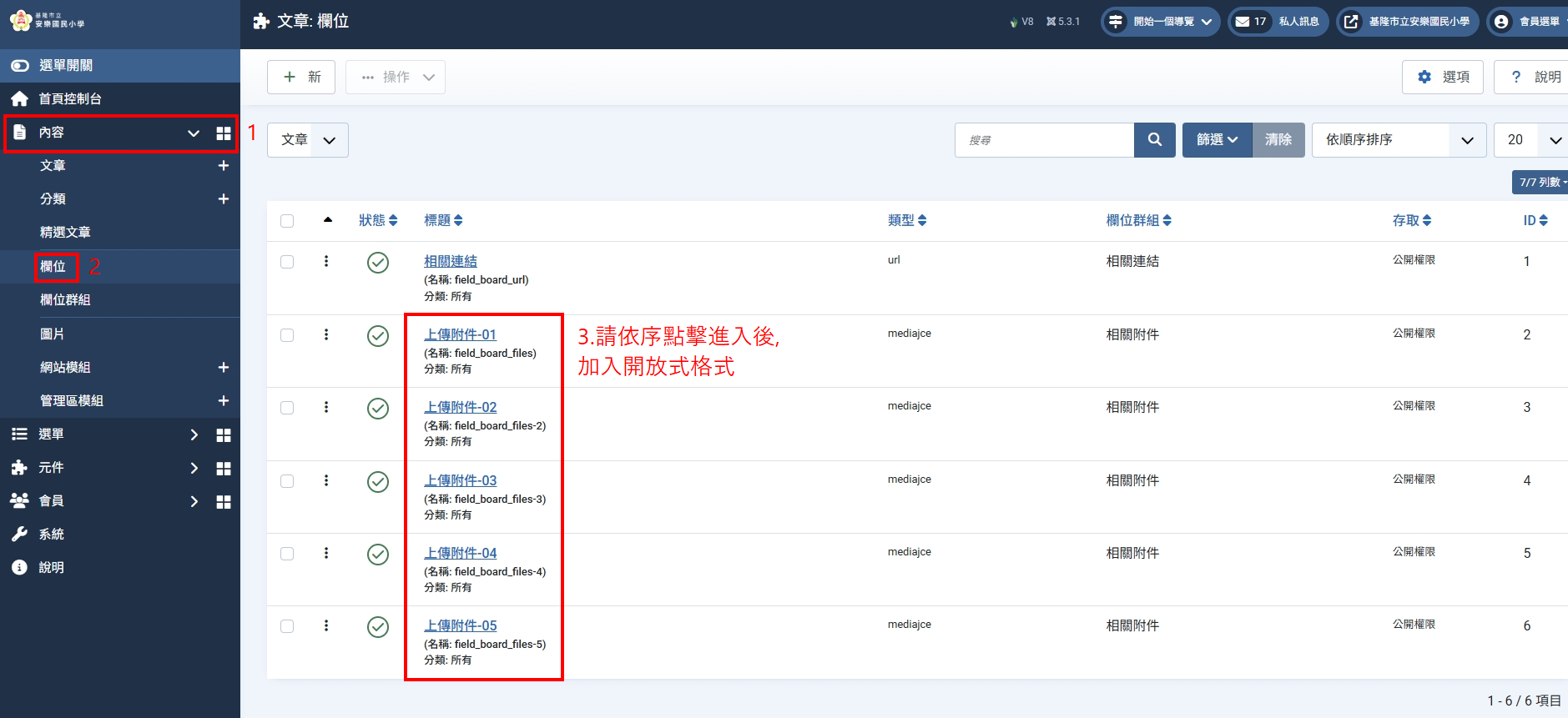Click the plus icon next to 網站模組
The width and height of the screenshot is (1568, 718).
pyautogui.click(x=223, y=368)
